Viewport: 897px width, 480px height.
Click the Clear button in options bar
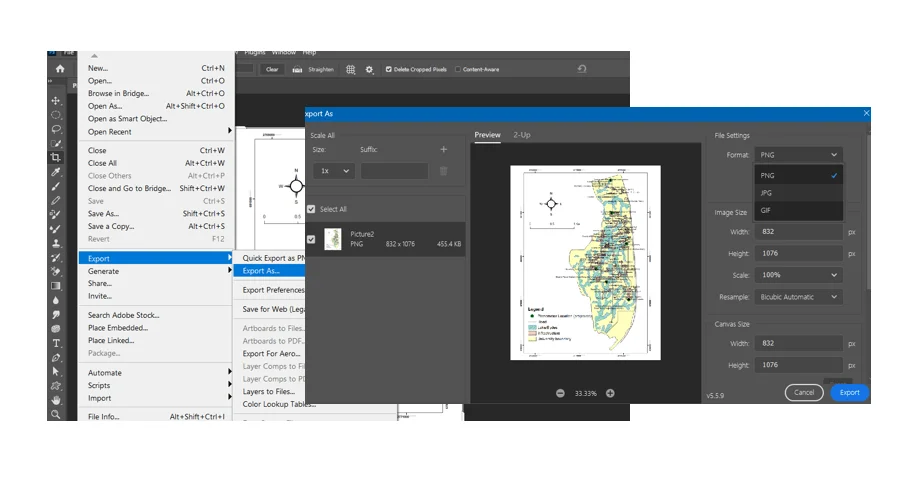coord(272,69)
